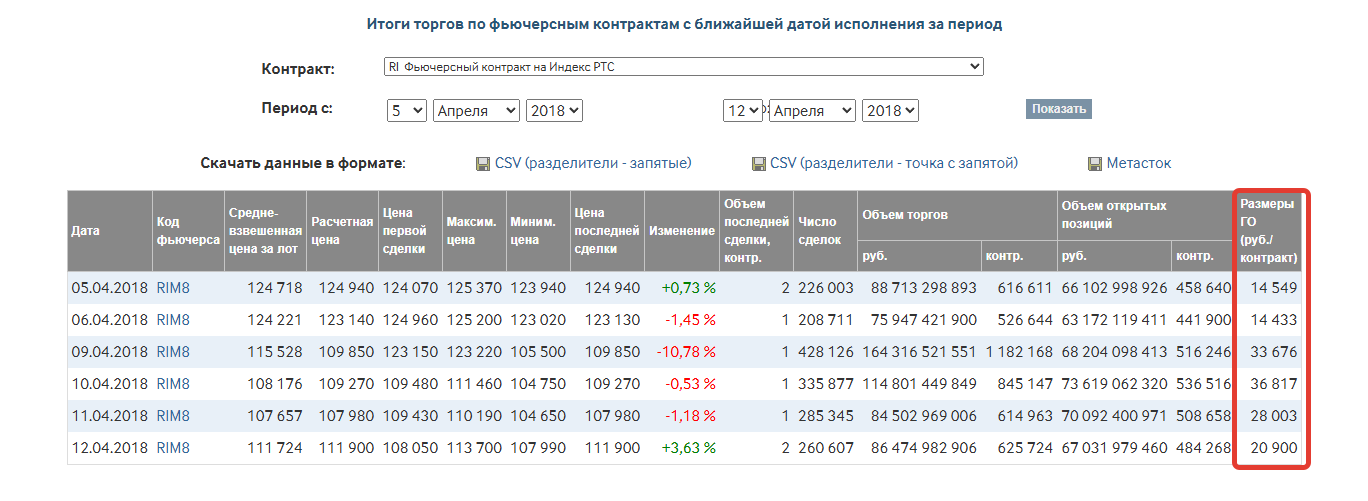Viewport: 1368px width, 501px height.
Task: Open the RIM8 link in the 12.04.2018 row
Action: [x=173, y=448]
